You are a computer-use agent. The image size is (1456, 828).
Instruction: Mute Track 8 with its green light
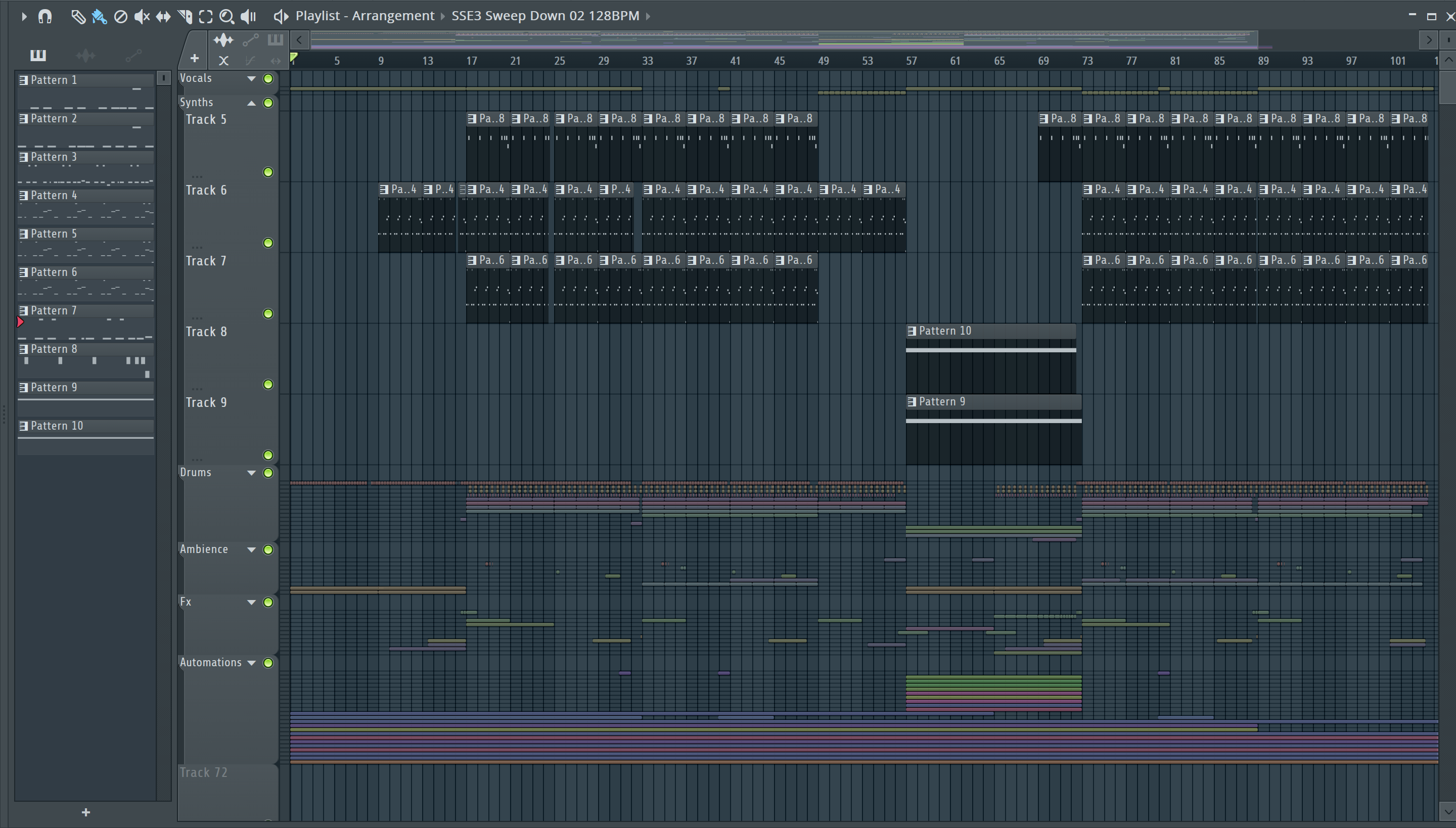click(x=268, y=384)
